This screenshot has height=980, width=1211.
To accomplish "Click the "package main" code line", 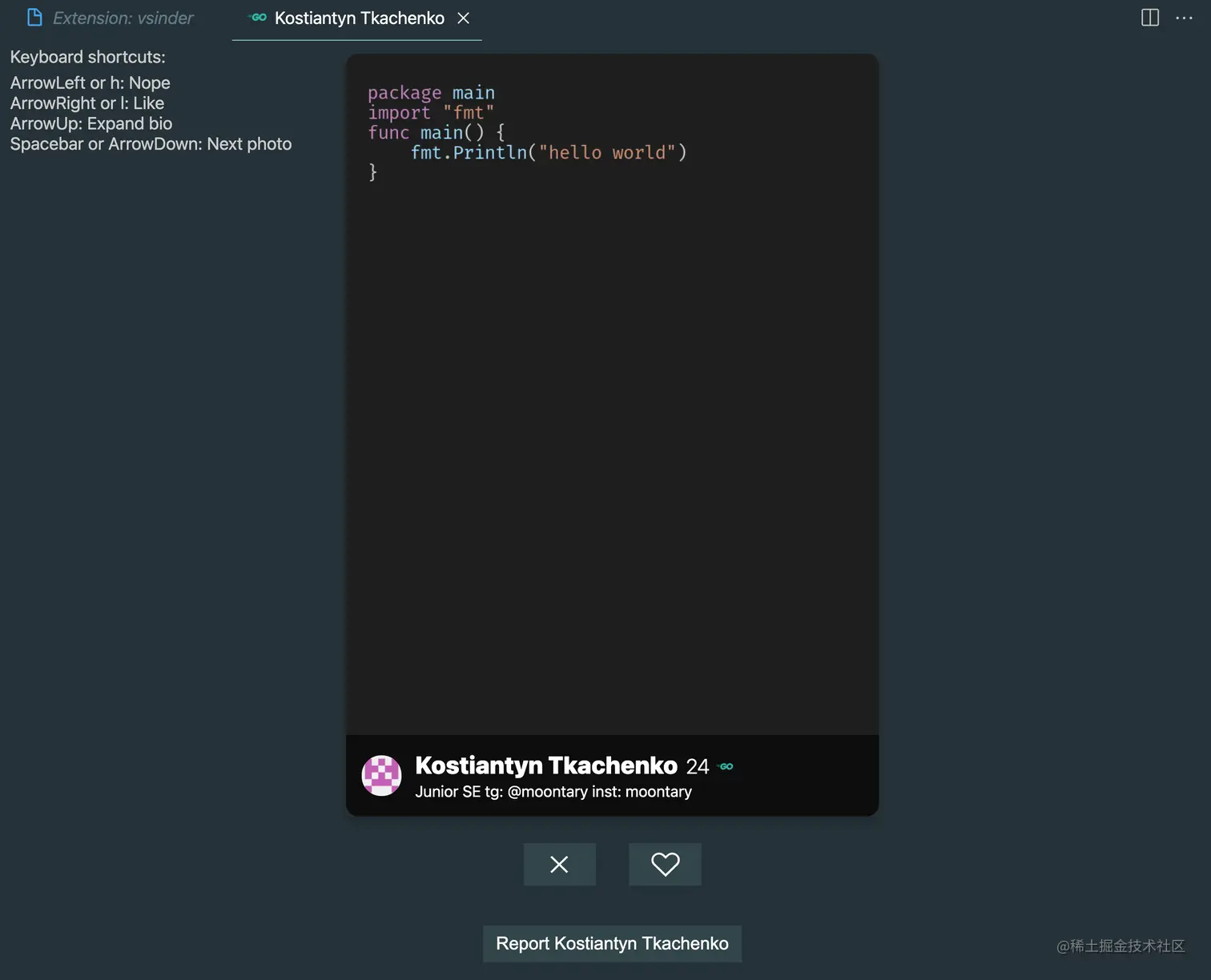I will (x=432, y=93).
